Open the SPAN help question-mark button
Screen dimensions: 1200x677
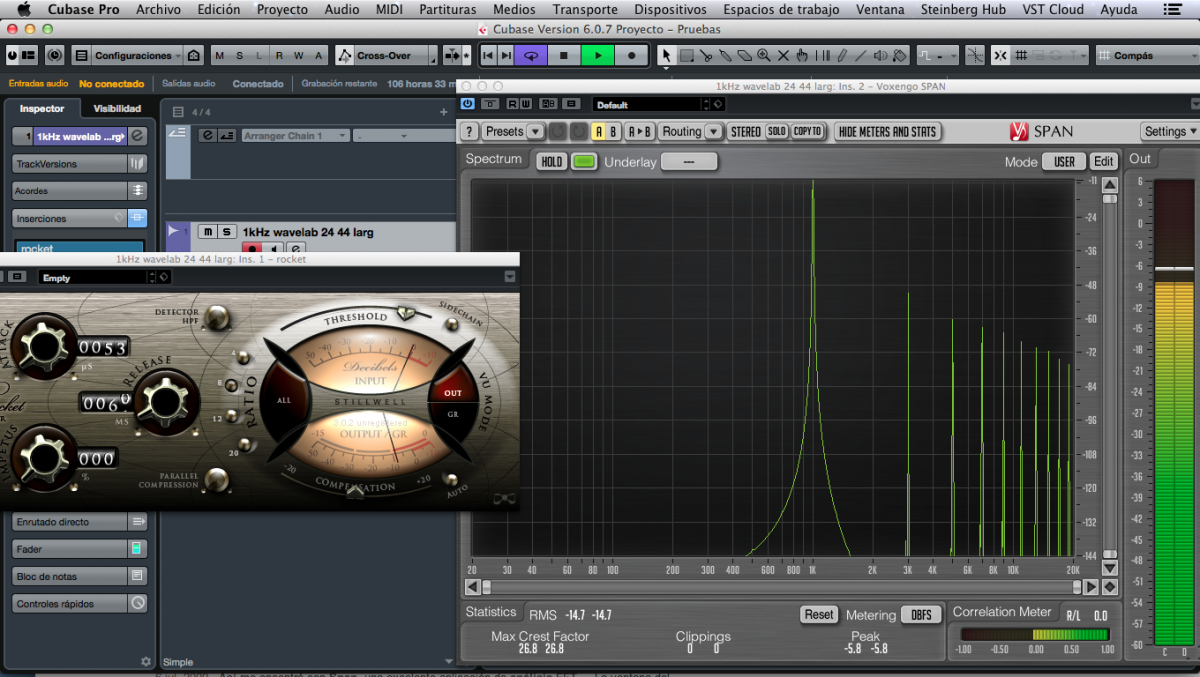pyautogui.click(x=469, y=131)
